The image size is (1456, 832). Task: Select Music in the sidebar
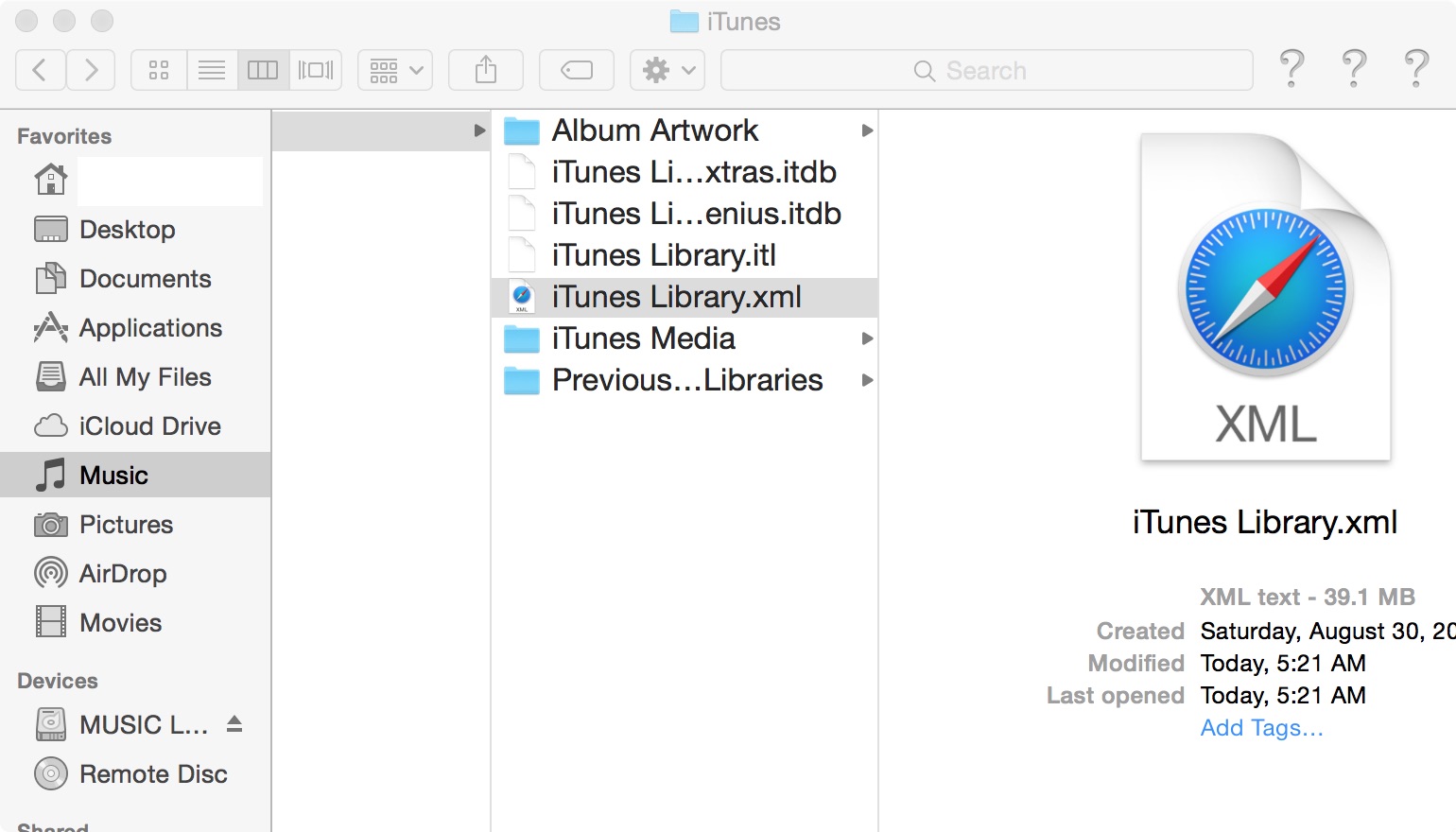click(x=136, y=475)
